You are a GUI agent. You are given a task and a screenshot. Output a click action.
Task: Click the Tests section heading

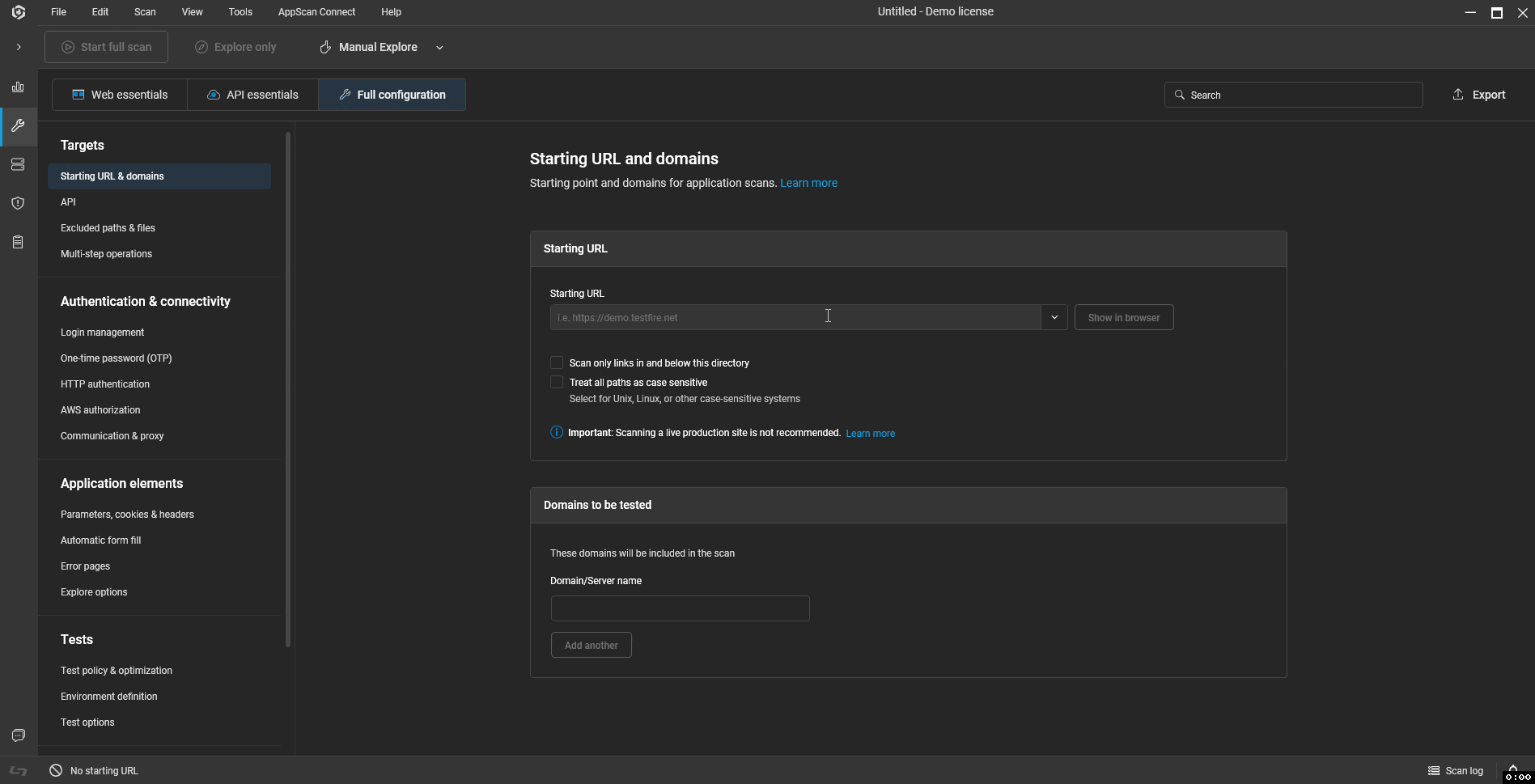(x=77, y=639)
